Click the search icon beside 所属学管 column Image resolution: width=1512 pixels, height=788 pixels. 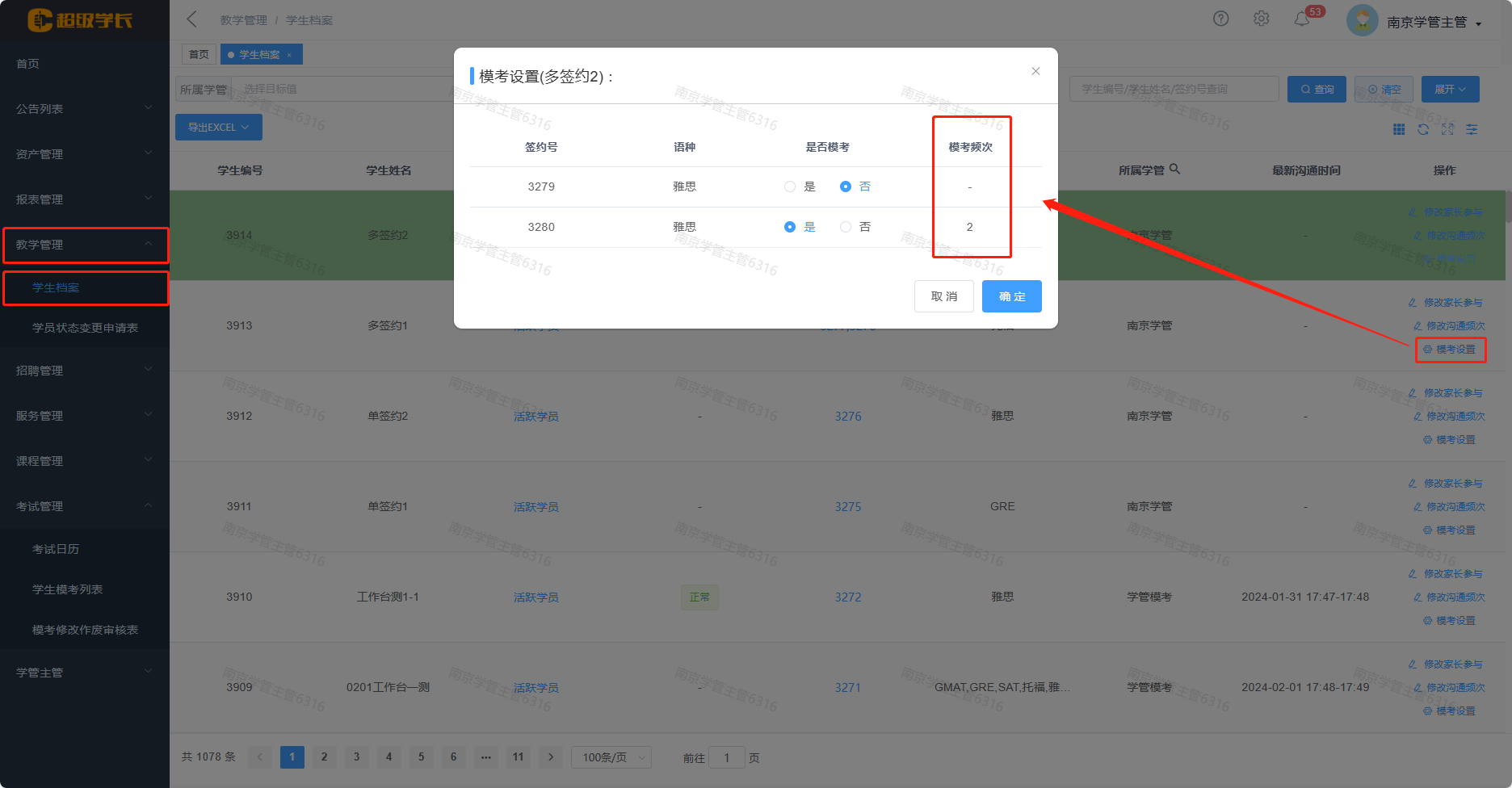[1175, 170]
